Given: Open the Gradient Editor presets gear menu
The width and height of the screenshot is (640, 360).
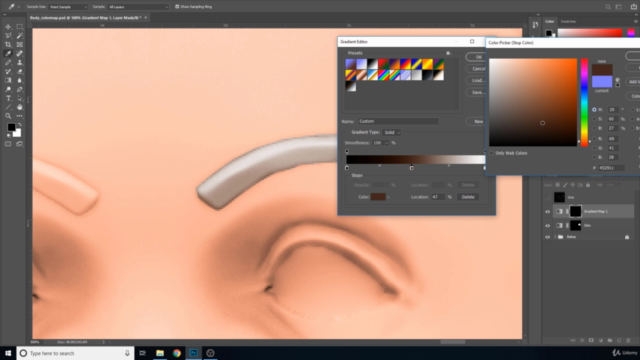Looking at the screenshot, I should coord(449,53).
